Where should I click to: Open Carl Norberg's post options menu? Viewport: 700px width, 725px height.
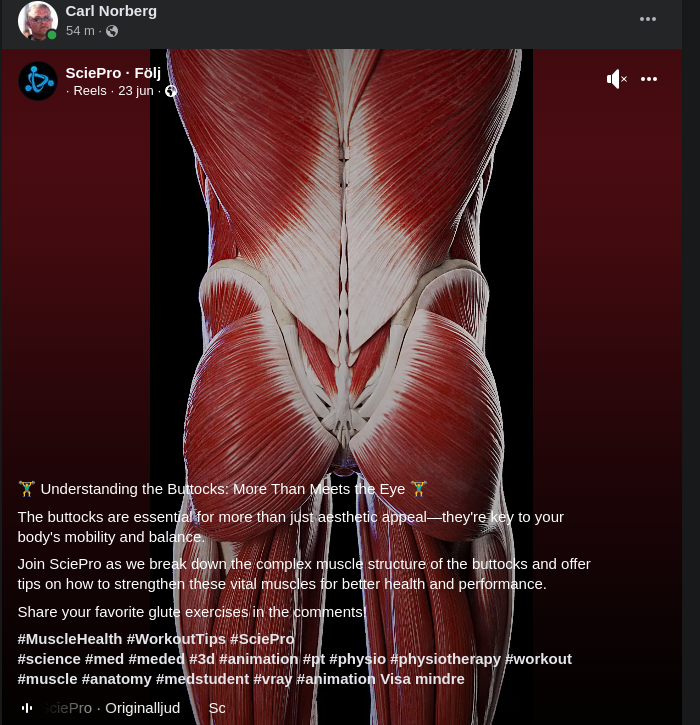point(648,19)
